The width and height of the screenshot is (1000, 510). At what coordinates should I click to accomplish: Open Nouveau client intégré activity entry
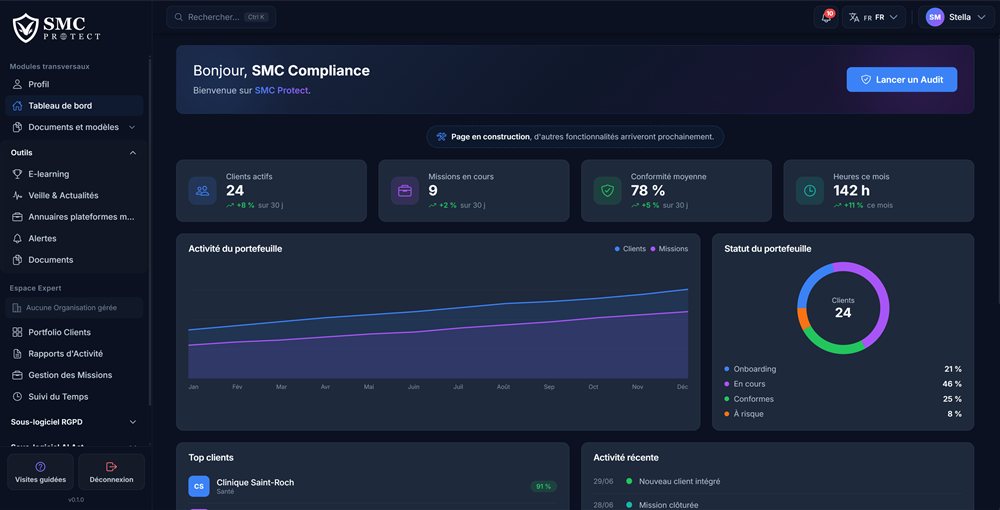777,481
